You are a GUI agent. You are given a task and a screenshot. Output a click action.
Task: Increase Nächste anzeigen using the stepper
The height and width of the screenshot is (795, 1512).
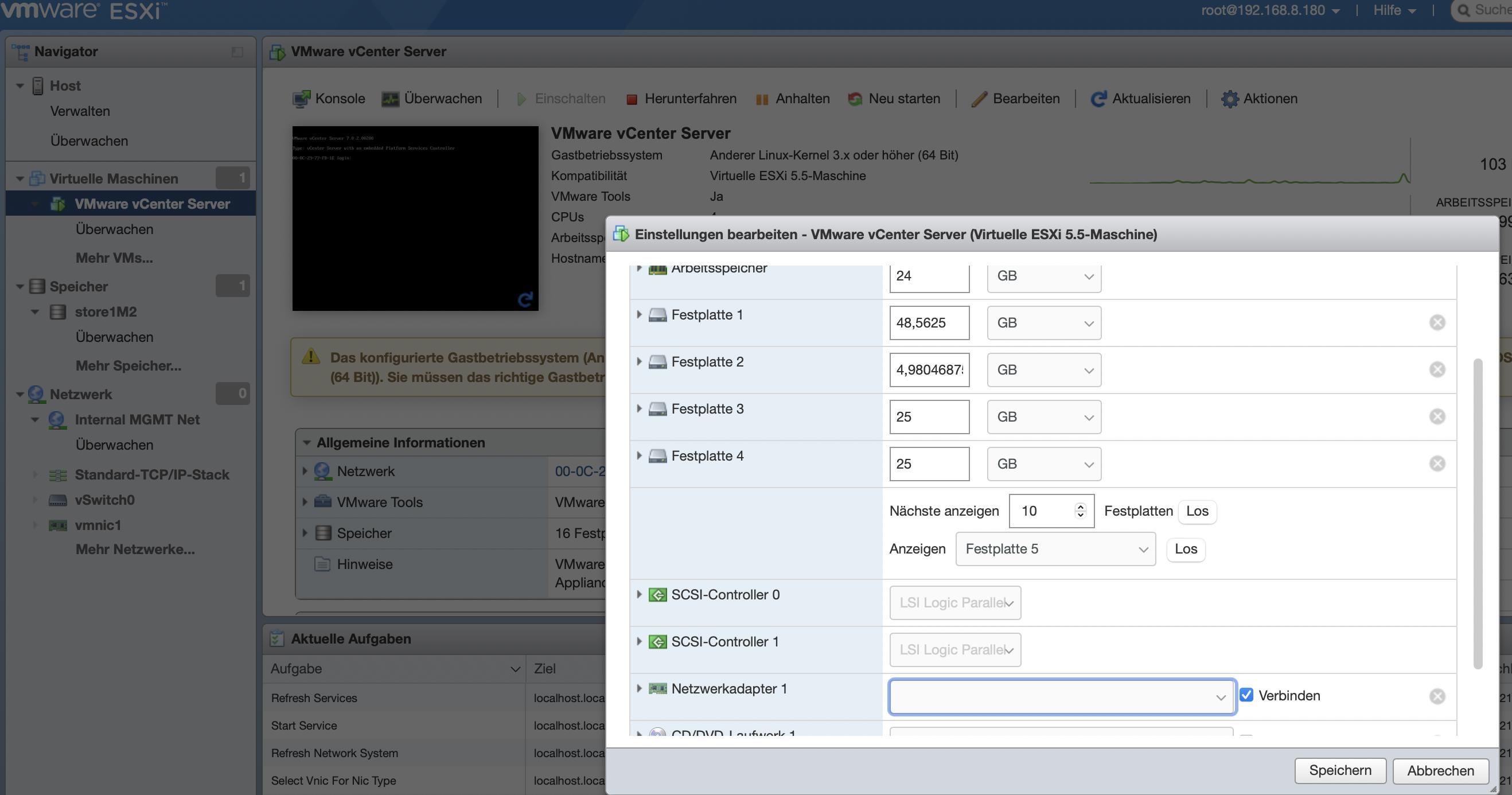(1081, 506)
